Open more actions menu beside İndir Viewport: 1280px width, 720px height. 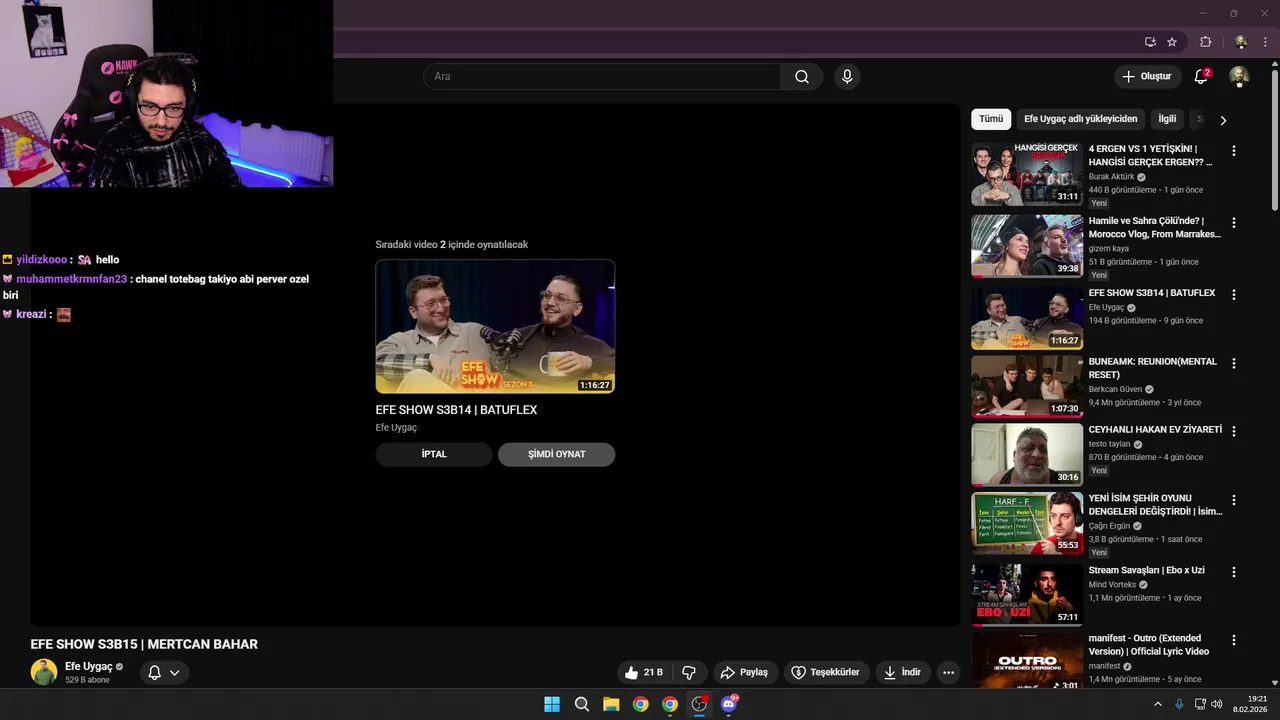point(948,673)
